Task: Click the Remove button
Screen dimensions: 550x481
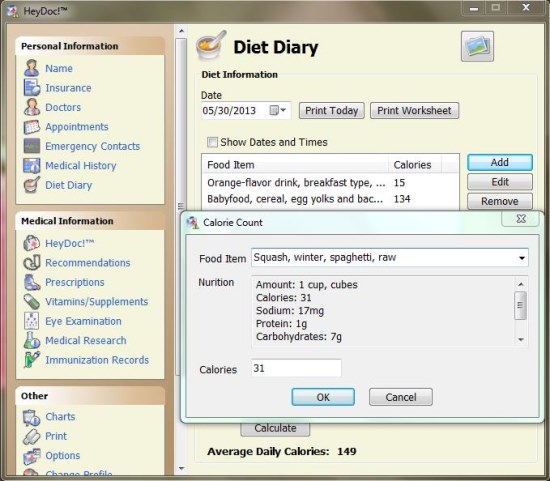Action: [500, 201]
